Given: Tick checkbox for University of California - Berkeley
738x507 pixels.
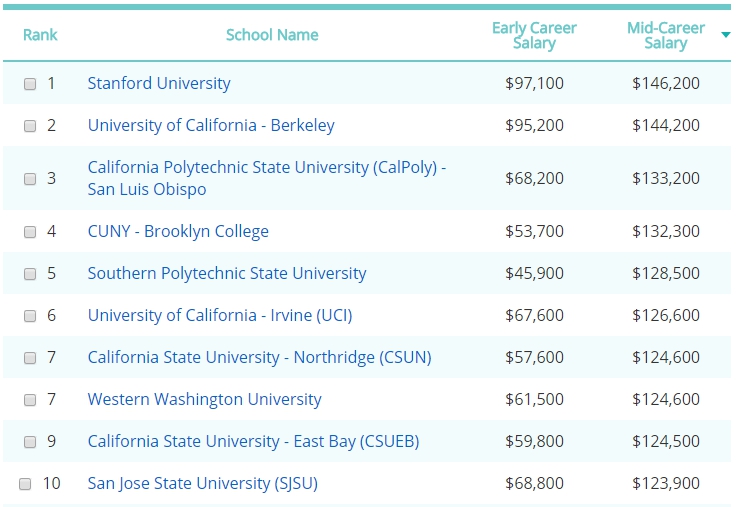Looking at the screenshot, I should [x=30, y=126].
